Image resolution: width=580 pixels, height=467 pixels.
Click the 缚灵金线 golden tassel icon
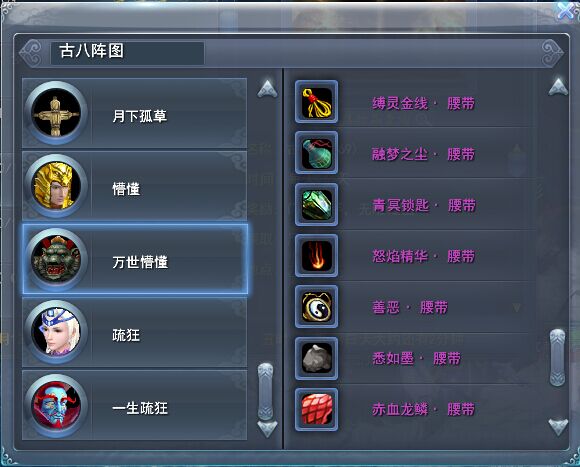pos(316,102)
